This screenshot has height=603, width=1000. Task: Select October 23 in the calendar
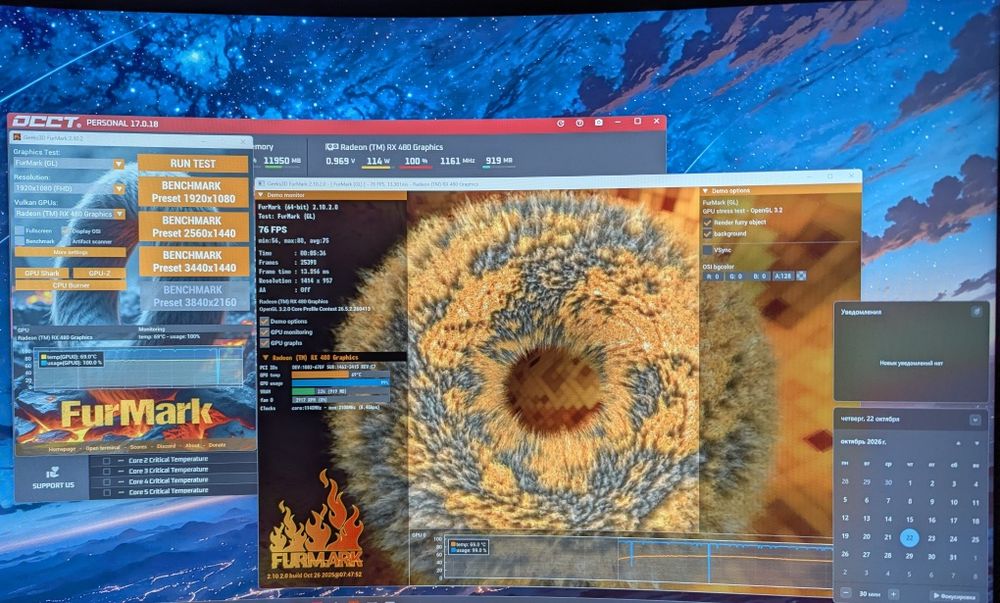[932, 538]
